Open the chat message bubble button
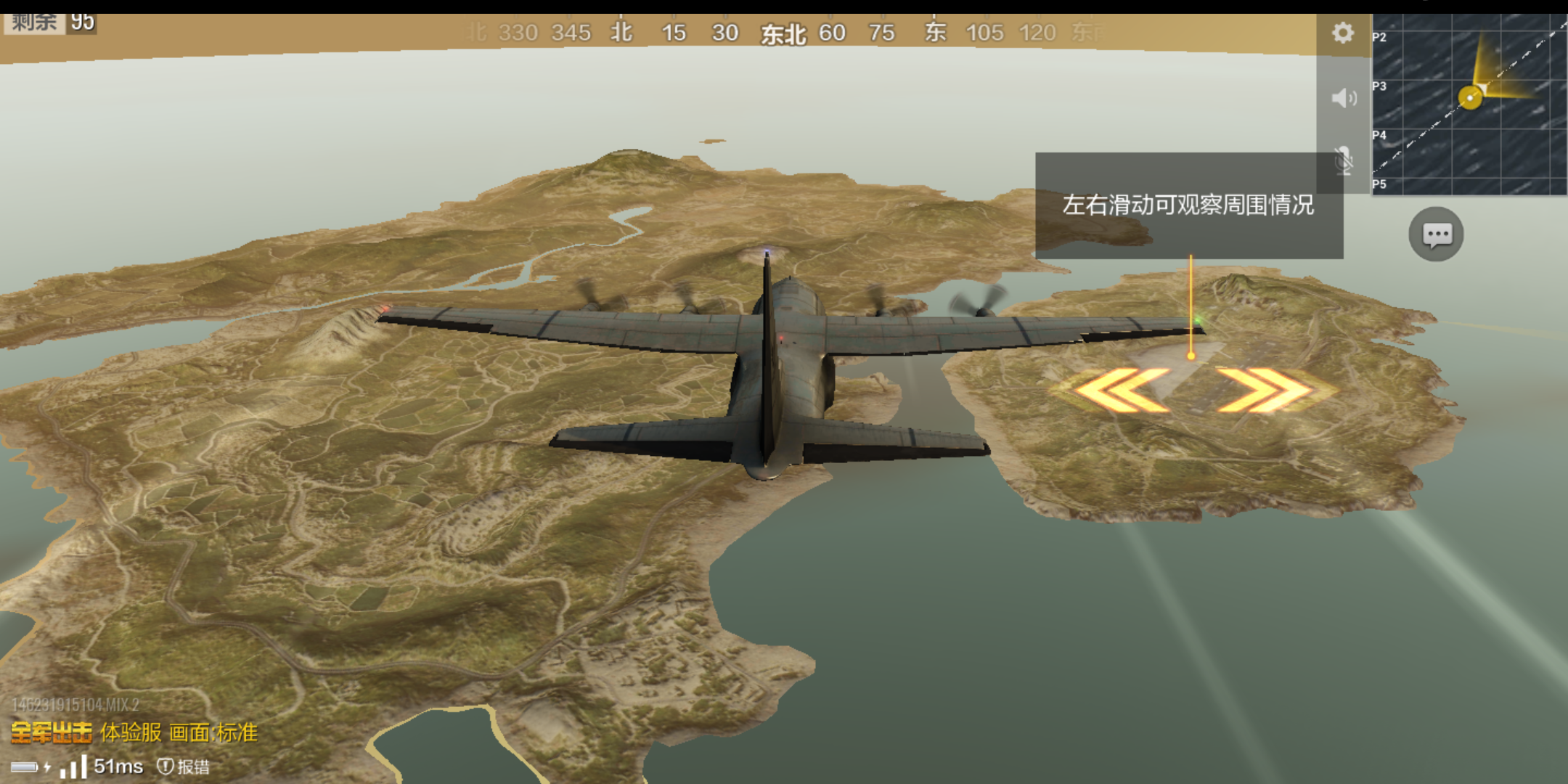This screenshot has width=1568, height=784. pos(1437,234)
